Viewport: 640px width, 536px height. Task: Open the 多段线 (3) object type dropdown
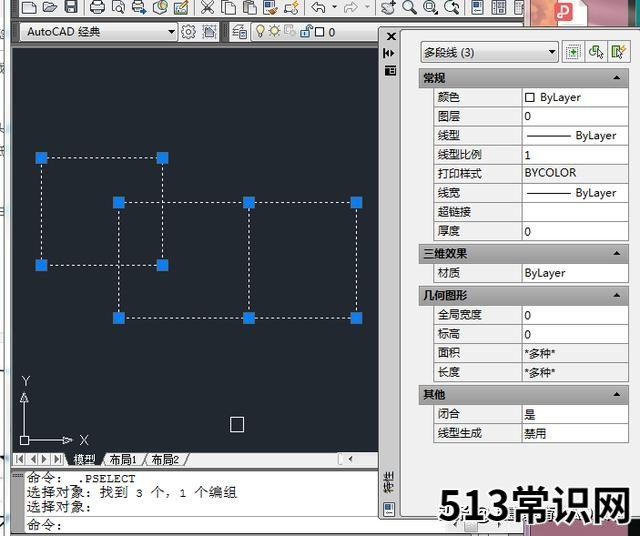point(551,52)
